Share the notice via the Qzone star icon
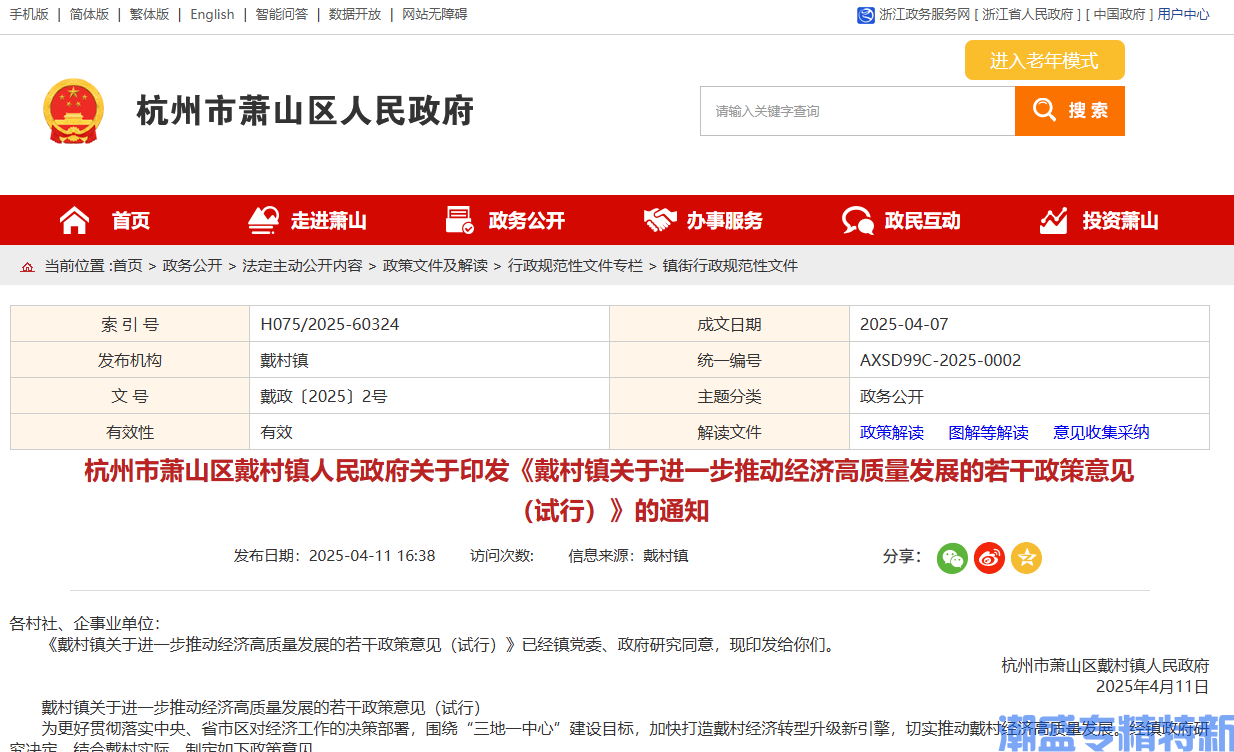 point(1026,558)
